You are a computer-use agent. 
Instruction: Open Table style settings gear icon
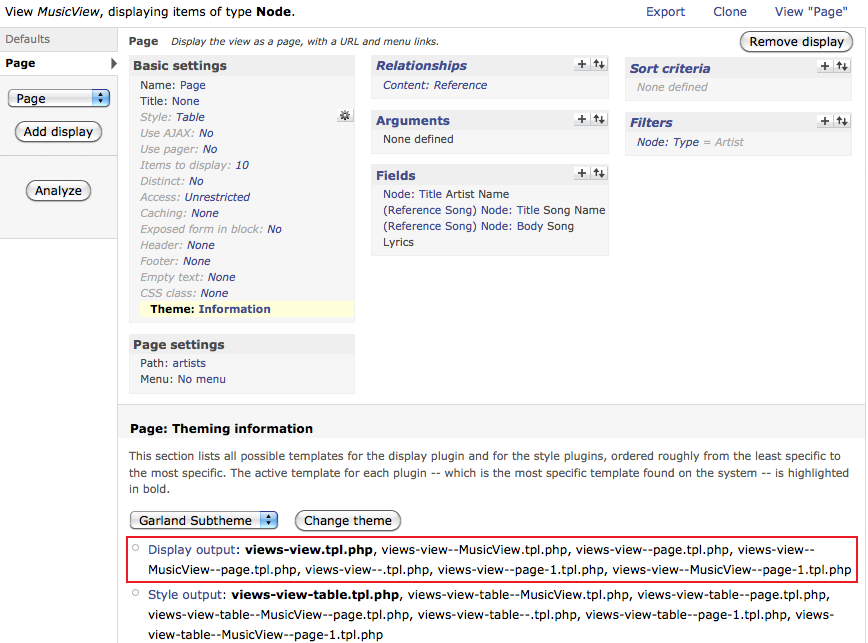[x=345, y=116]
